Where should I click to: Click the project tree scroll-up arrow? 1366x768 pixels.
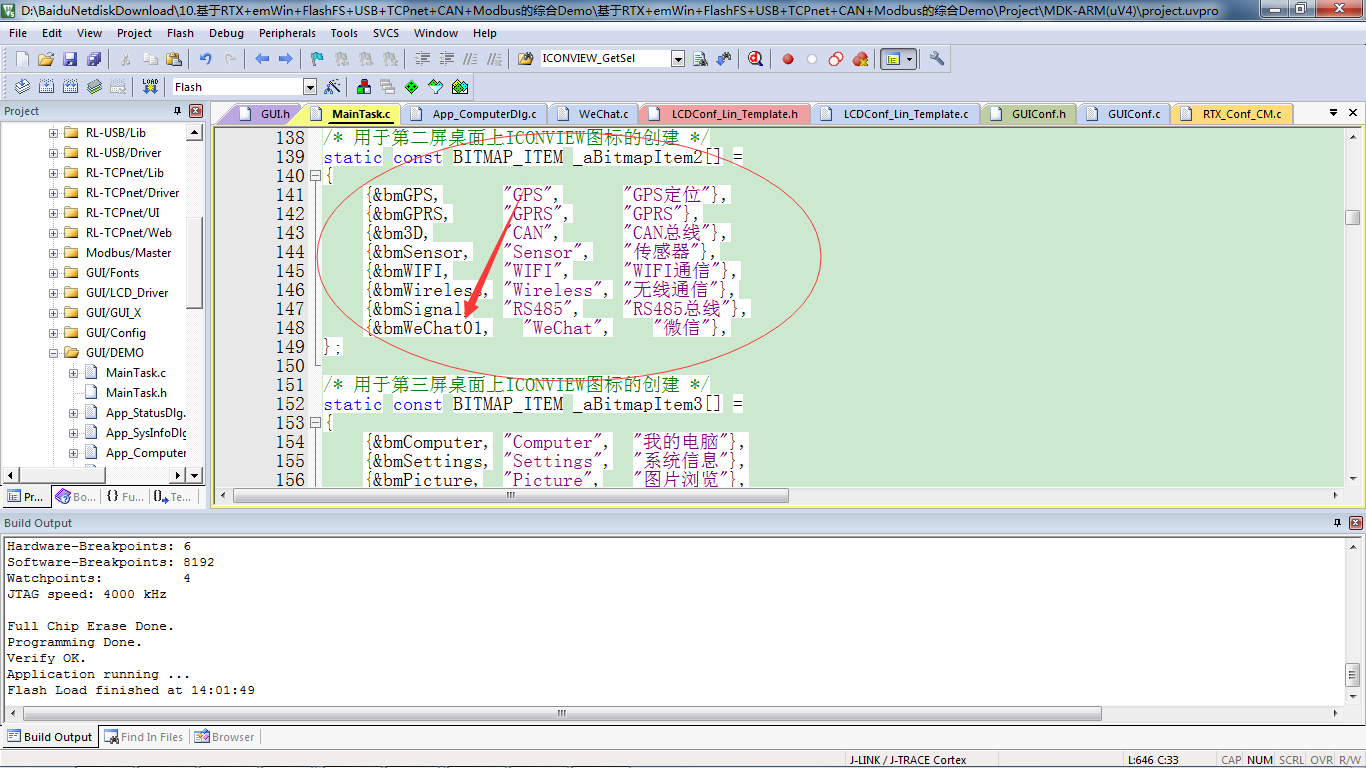(194, 133)
